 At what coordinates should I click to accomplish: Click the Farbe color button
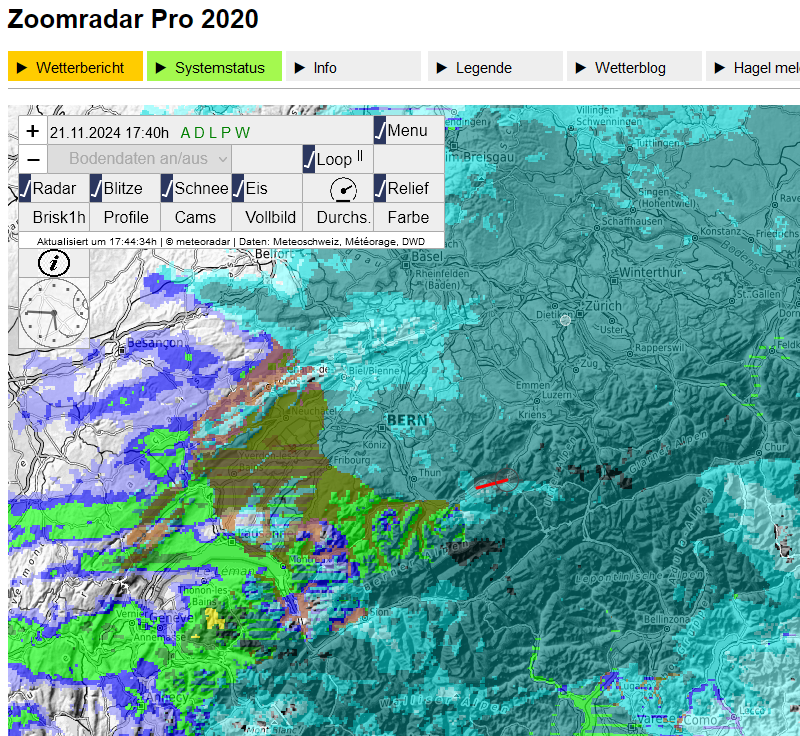click(408, 217)
